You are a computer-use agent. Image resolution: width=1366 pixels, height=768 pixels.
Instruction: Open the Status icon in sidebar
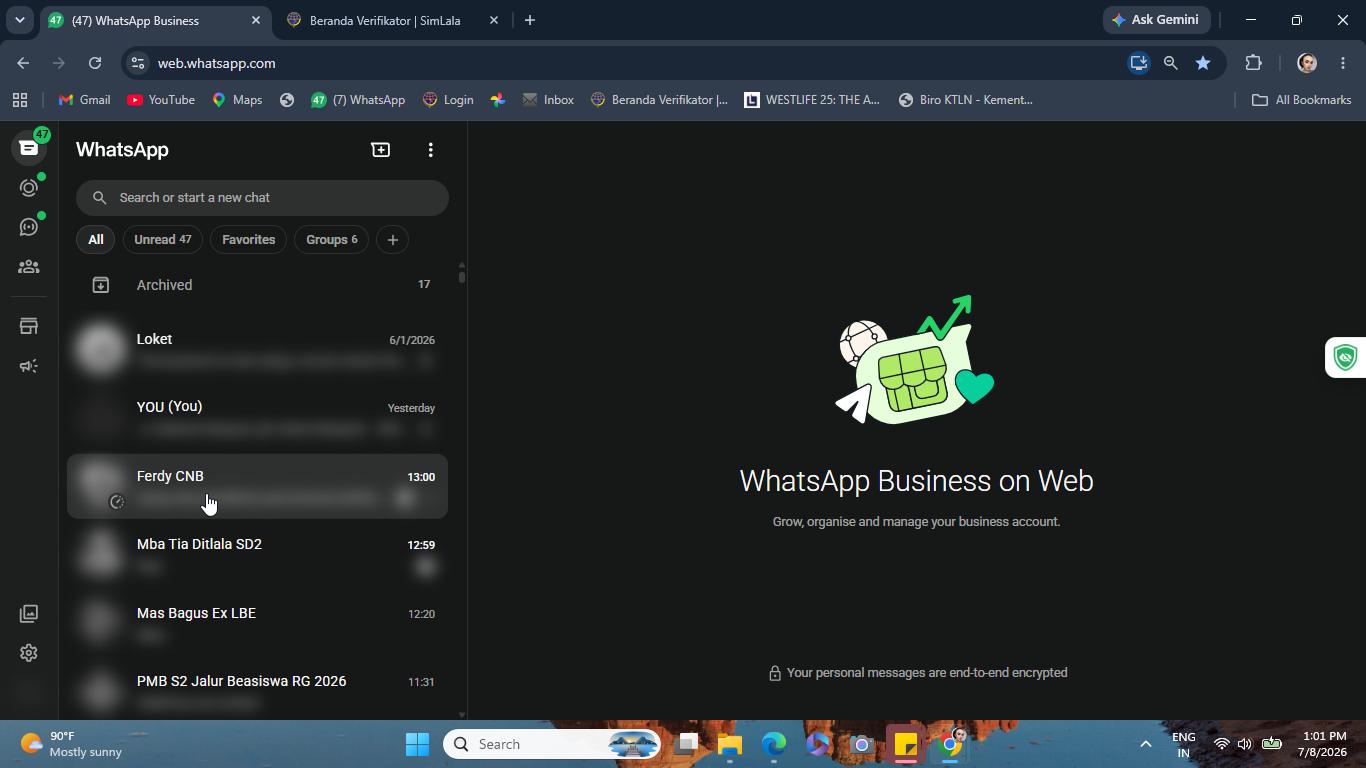[29, 188]
